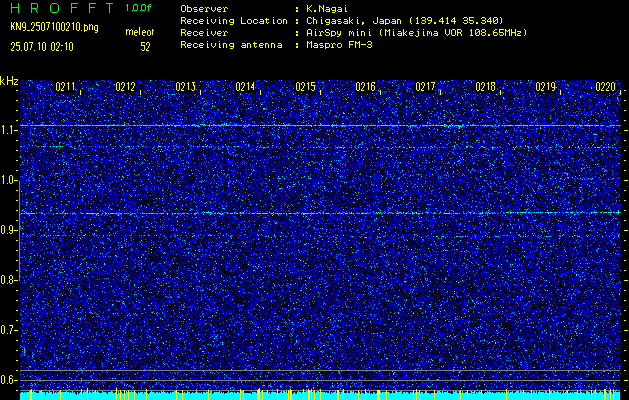Click Chigasaki, Japan coordinates text

(x=404, y=21)
